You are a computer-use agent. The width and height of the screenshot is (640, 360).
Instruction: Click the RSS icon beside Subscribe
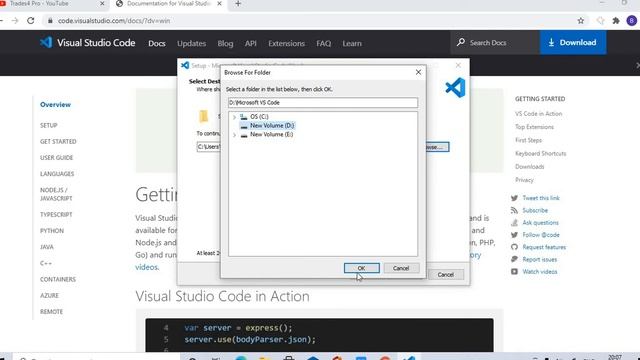pos(514,210)
